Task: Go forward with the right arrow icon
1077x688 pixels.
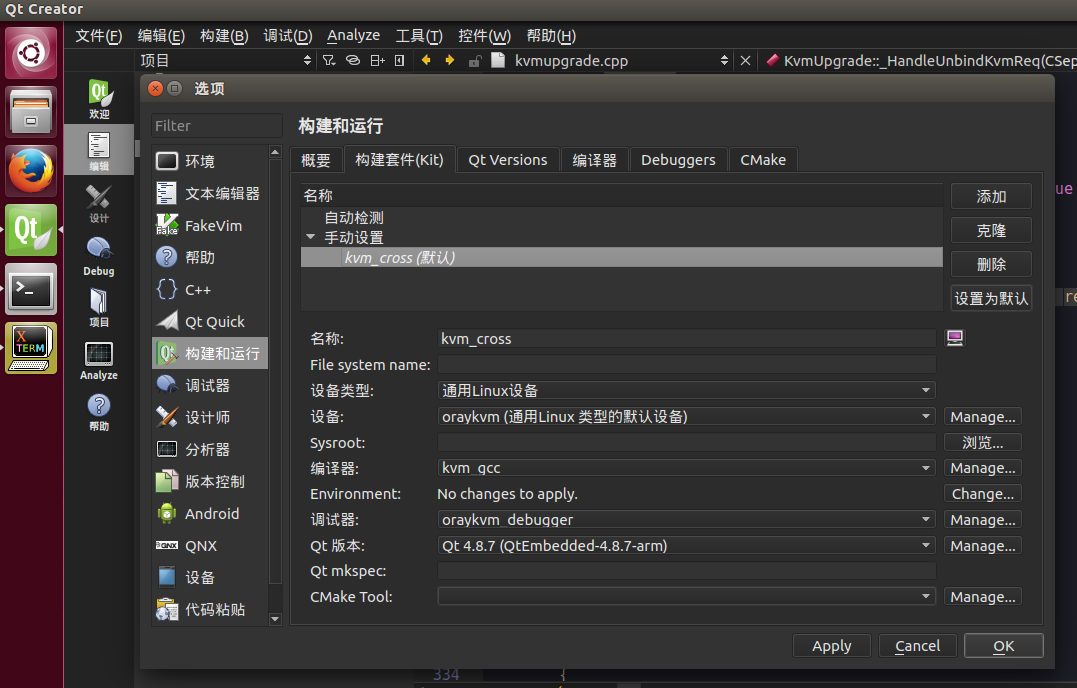Action: click(450, 60)
